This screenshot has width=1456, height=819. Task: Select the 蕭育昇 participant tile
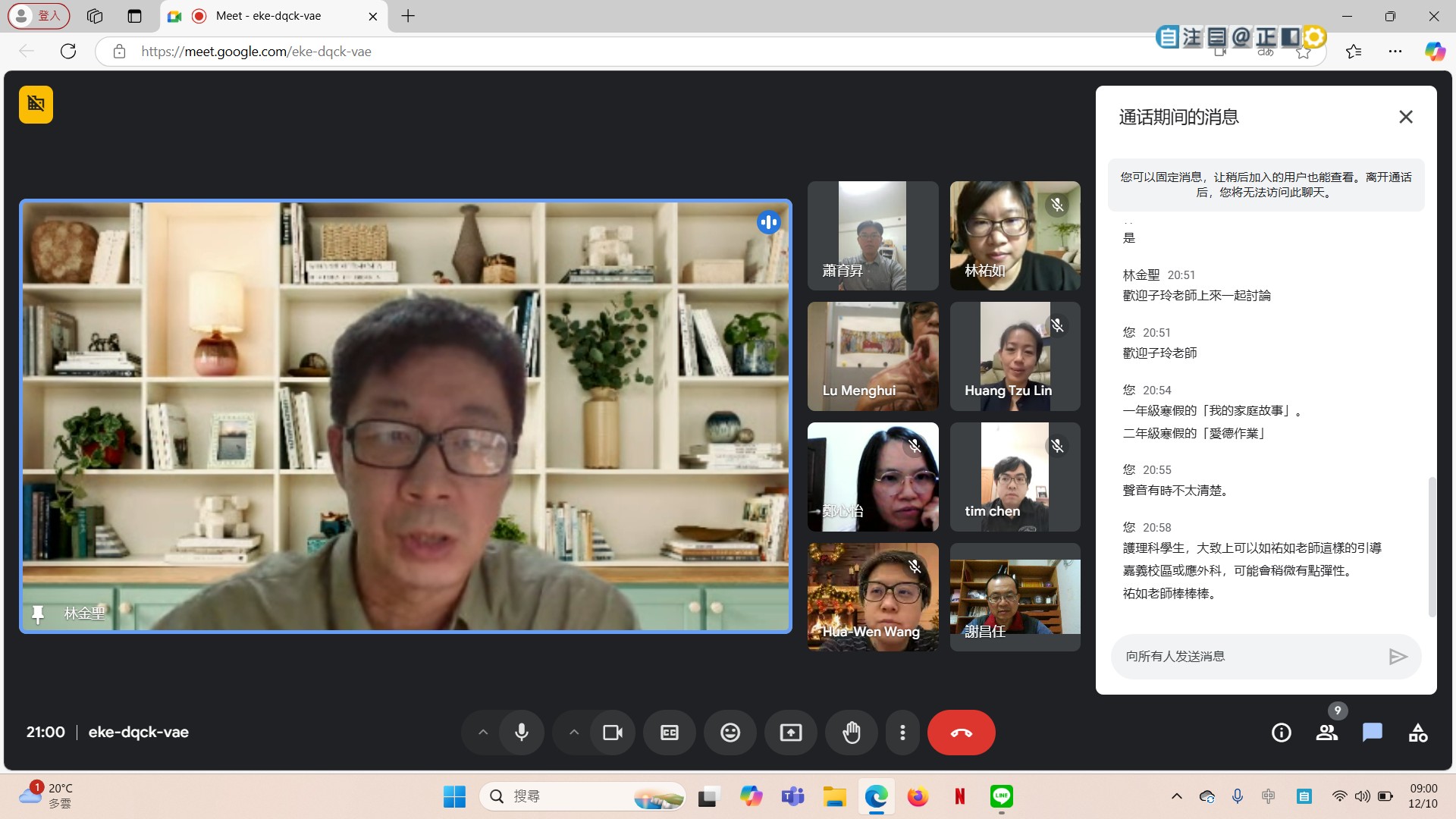873,236
